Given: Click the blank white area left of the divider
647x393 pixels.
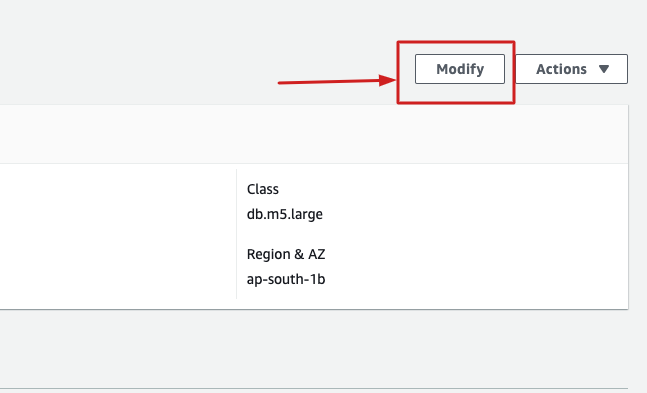Looking at the screenshot, I should click(x=118, y=235).
